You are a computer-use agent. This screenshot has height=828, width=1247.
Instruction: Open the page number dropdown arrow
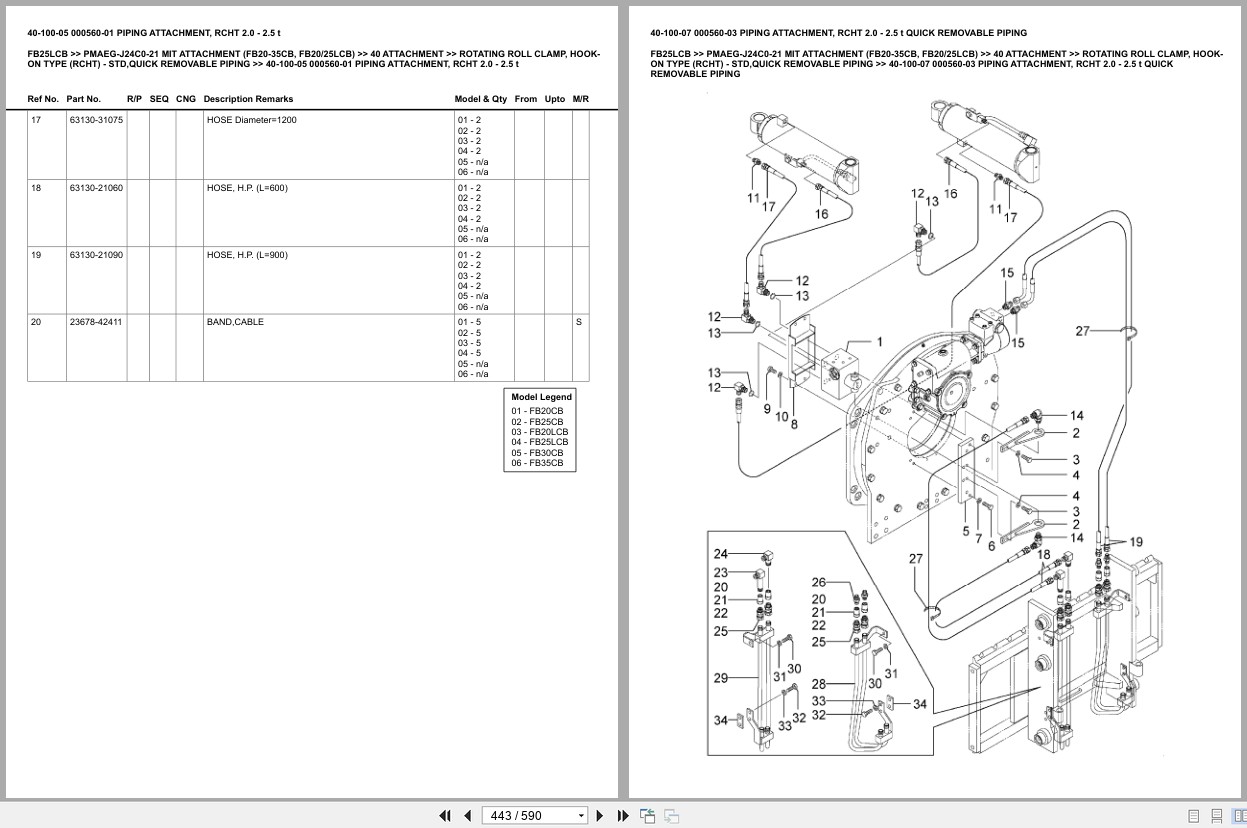(x=581, y=816)
